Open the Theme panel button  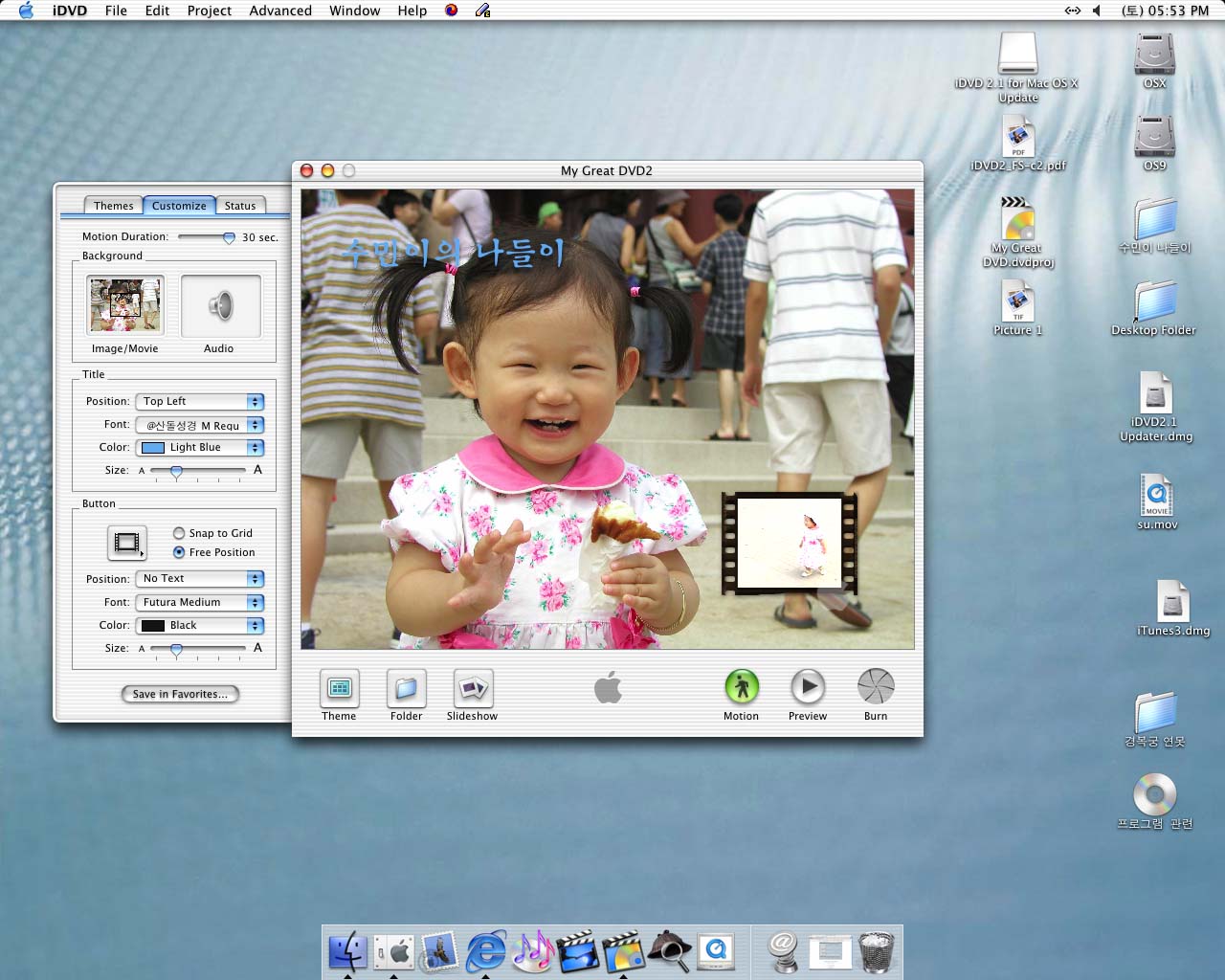[339, 688]
